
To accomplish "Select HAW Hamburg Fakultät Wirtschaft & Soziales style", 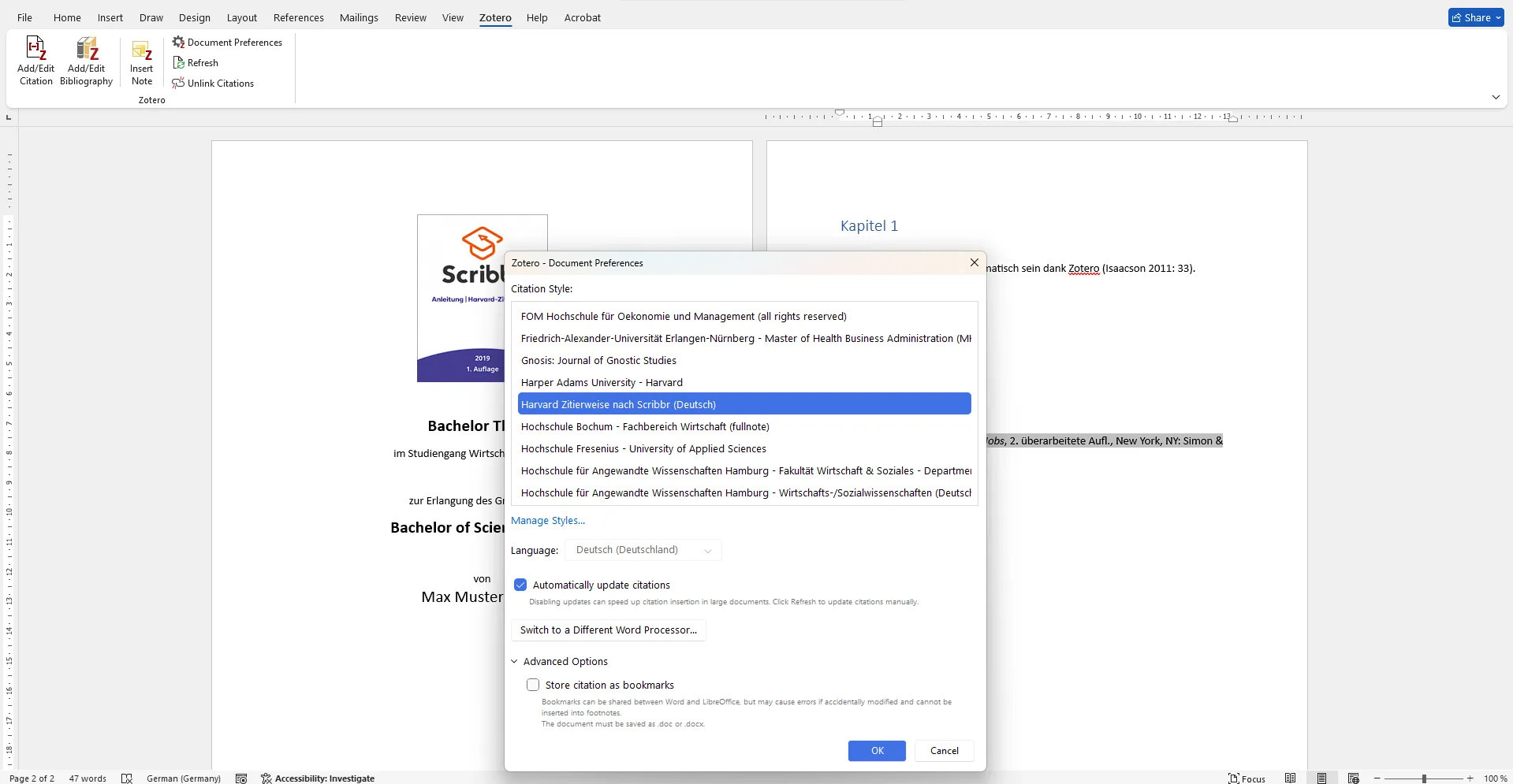I will 744,470.
